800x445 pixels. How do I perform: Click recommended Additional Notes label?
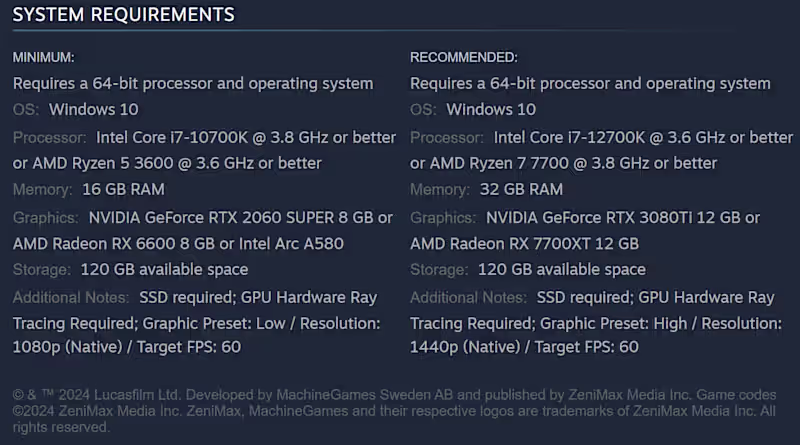(x=469, y=297)
